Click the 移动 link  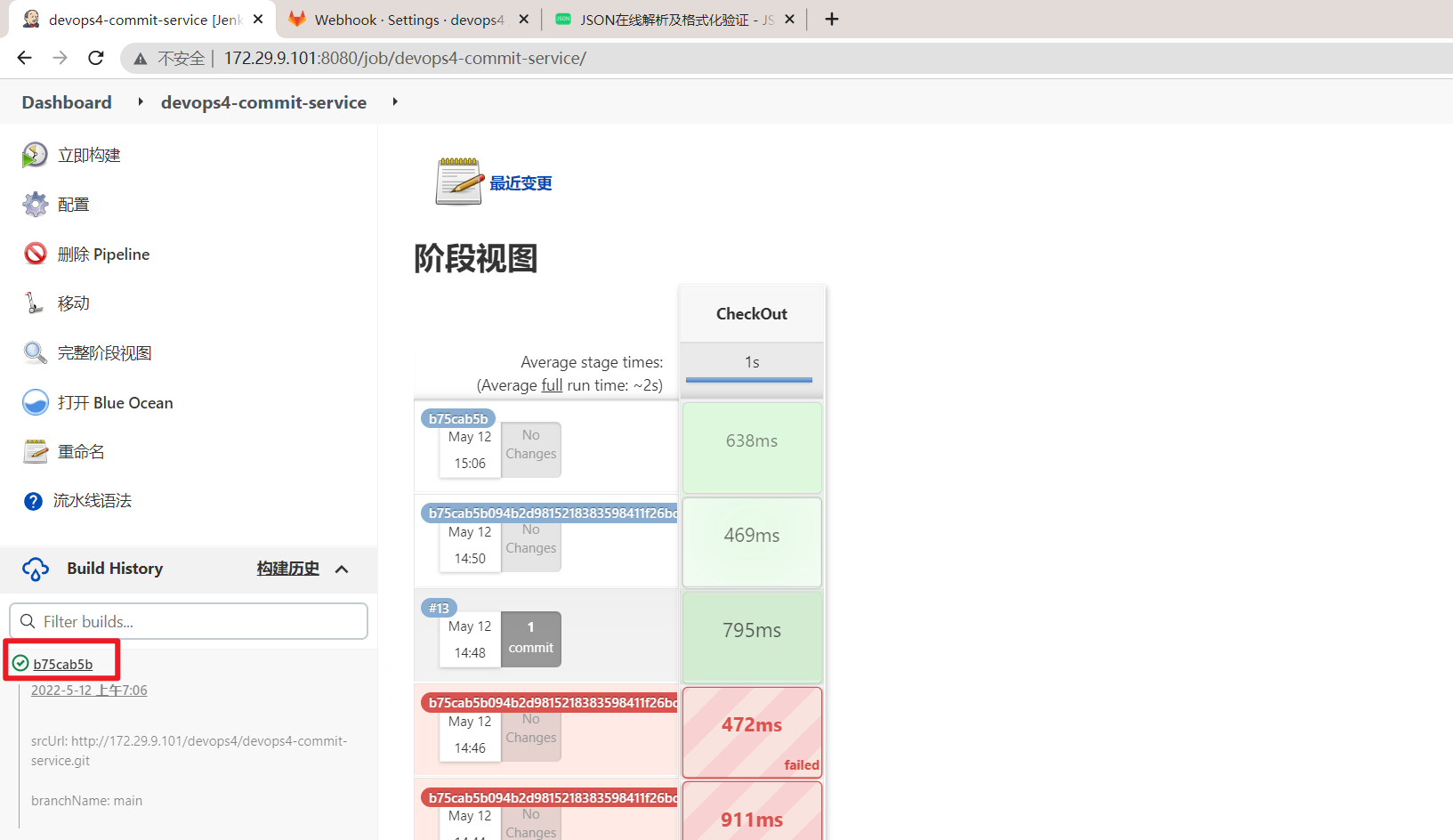click(73, 303)
